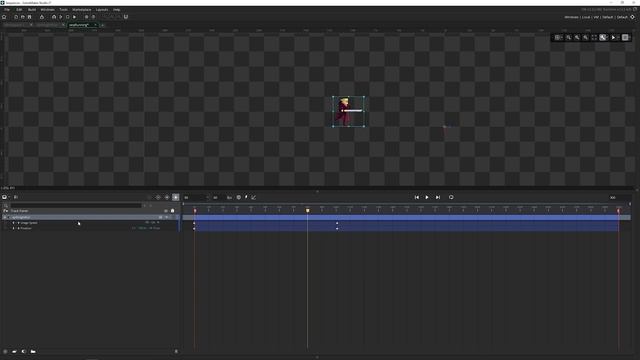
Task: Click the Windows target link
Action: click(x=571, y=17)
